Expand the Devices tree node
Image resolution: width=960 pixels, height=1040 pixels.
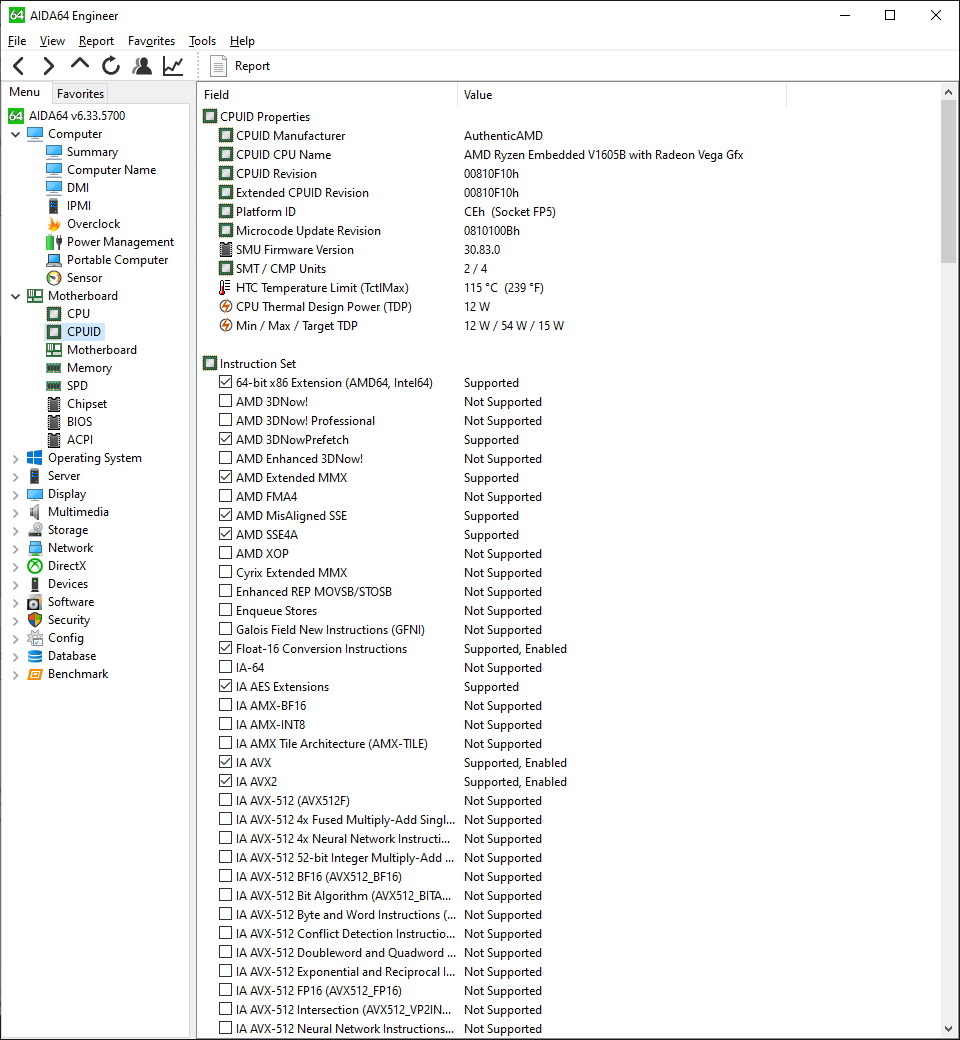15,584
